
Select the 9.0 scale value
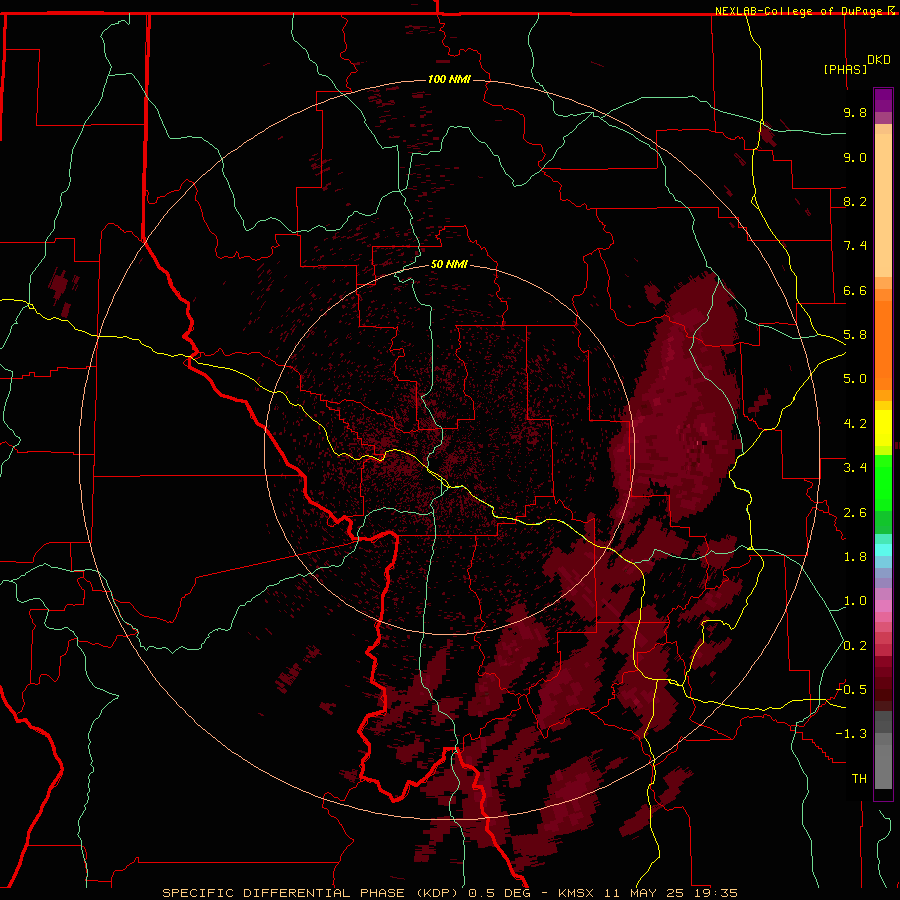[x=855, y=157]
